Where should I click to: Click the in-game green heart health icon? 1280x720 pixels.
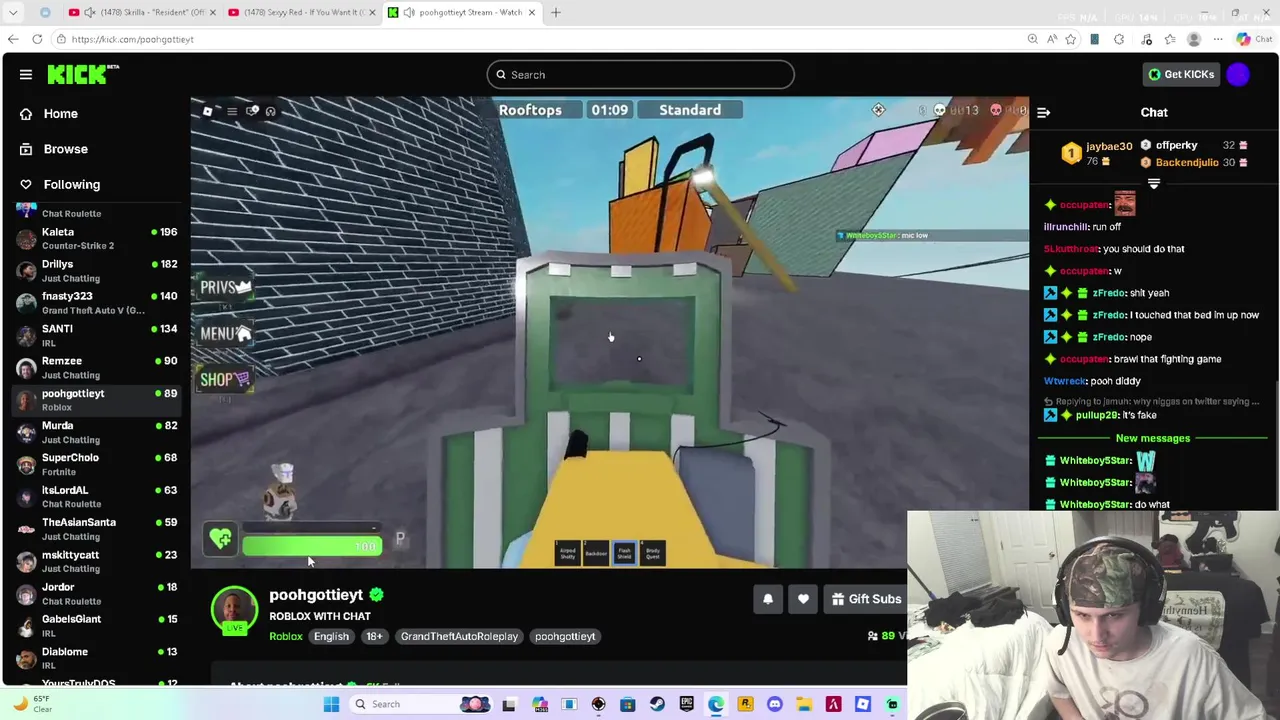tap(221, 538)
